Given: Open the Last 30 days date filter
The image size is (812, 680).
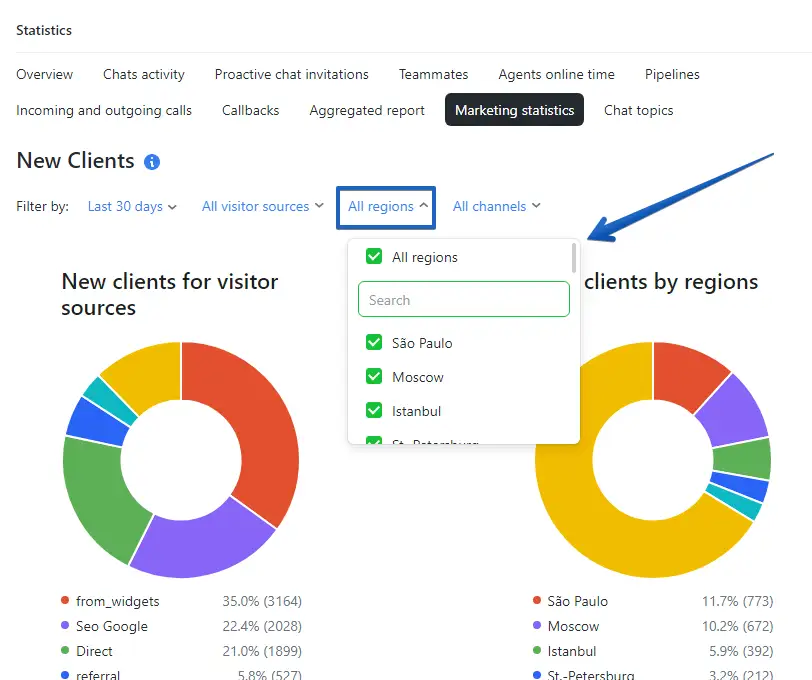Looking at the screenshot, I should pyautogui.click(x=132, y=206).
